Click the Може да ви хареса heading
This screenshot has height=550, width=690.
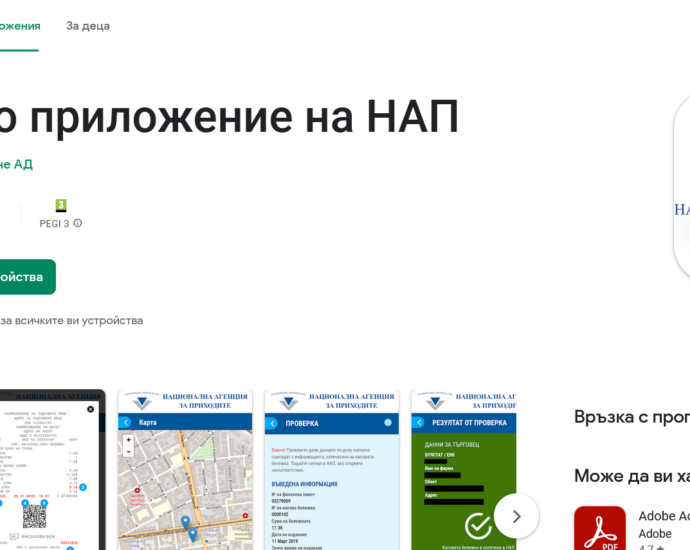[632, 476]
